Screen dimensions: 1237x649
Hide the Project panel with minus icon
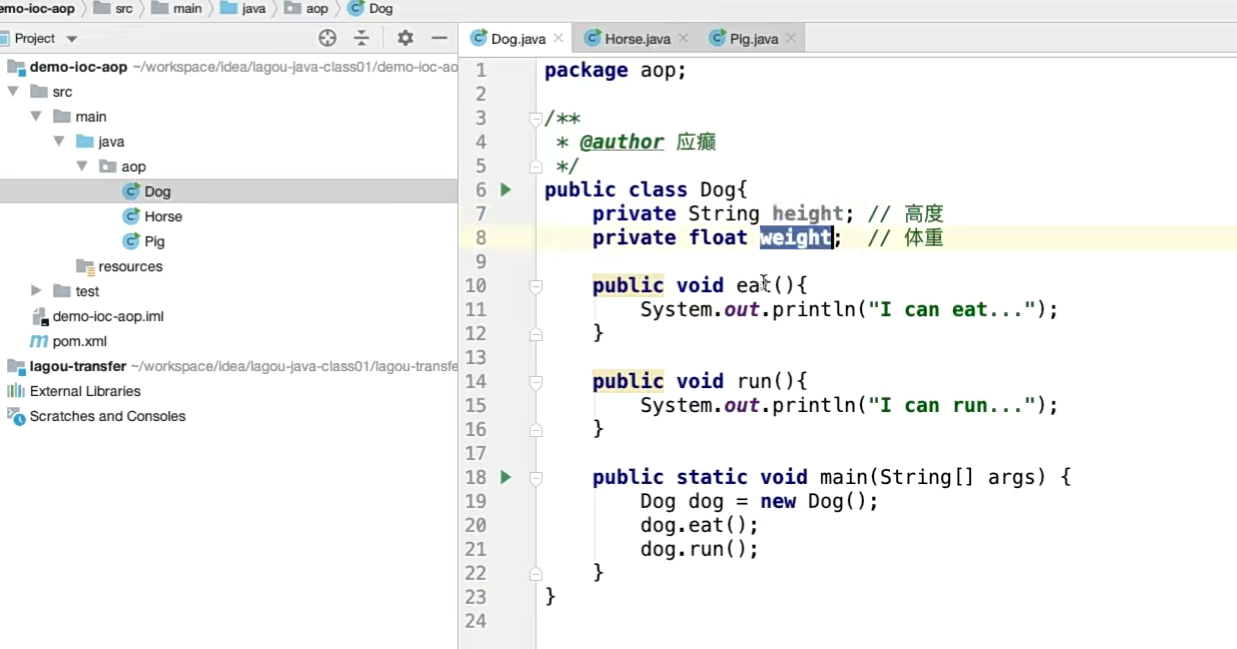[439, 38]
